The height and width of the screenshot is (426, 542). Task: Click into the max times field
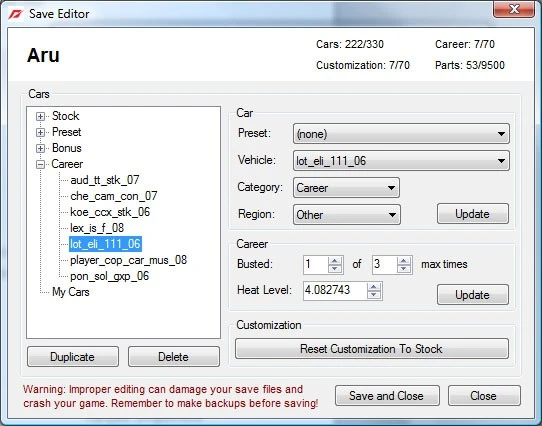(x=385, y=265)
